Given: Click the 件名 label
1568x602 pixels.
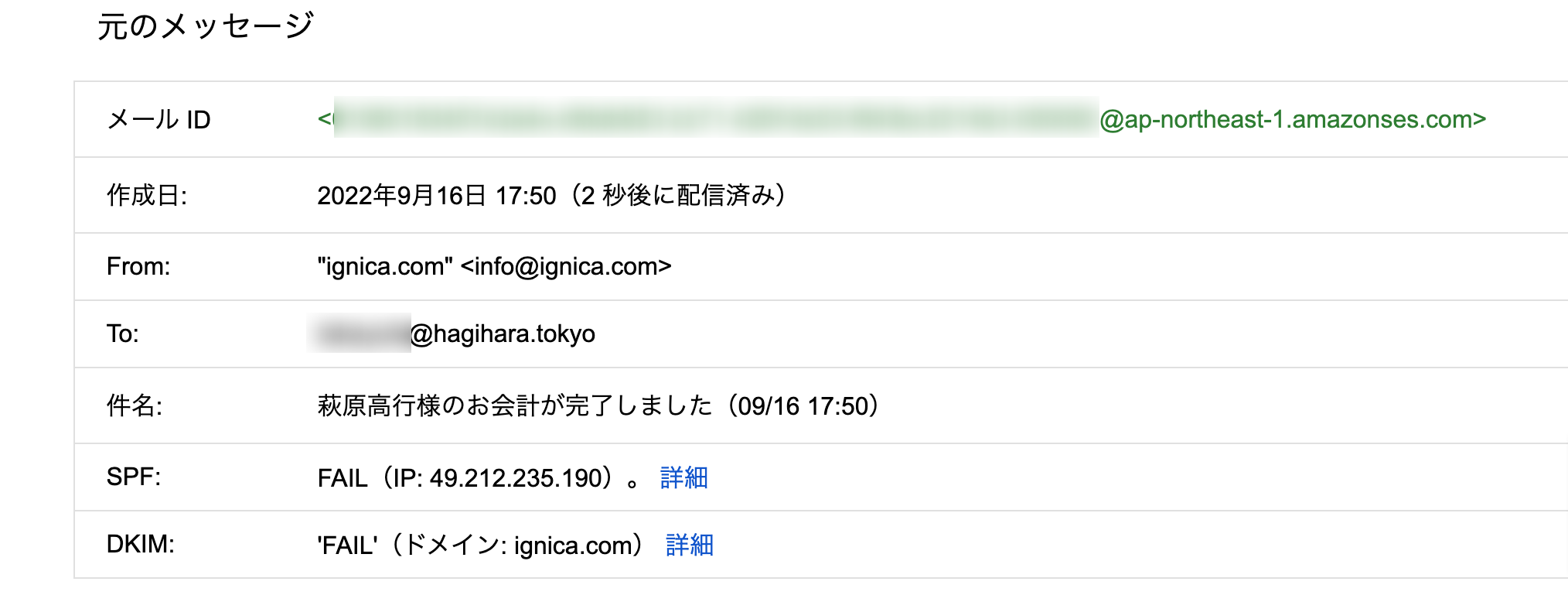Looking at the screenshot, I should pos(135,405).
